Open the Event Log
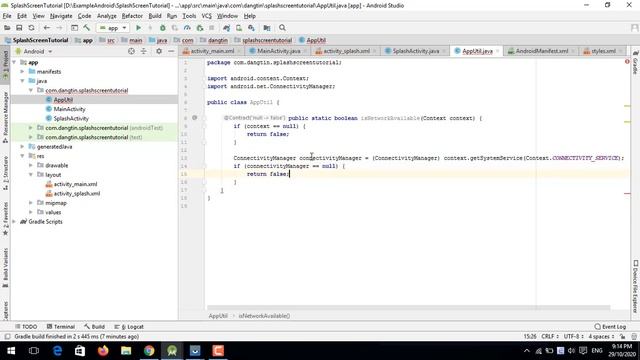 pos(610,327)
